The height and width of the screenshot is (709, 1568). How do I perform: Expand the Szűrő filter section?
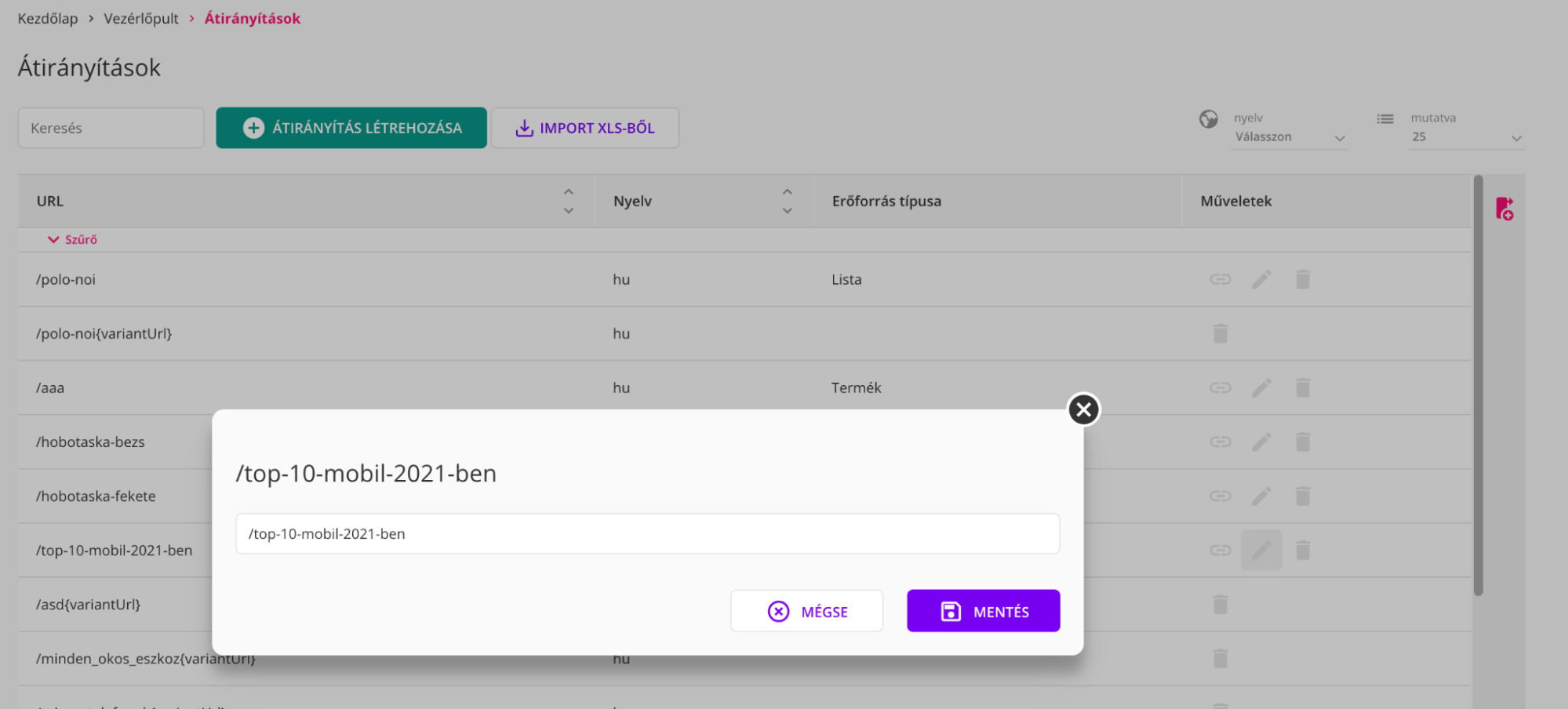(x=72, y=240)
